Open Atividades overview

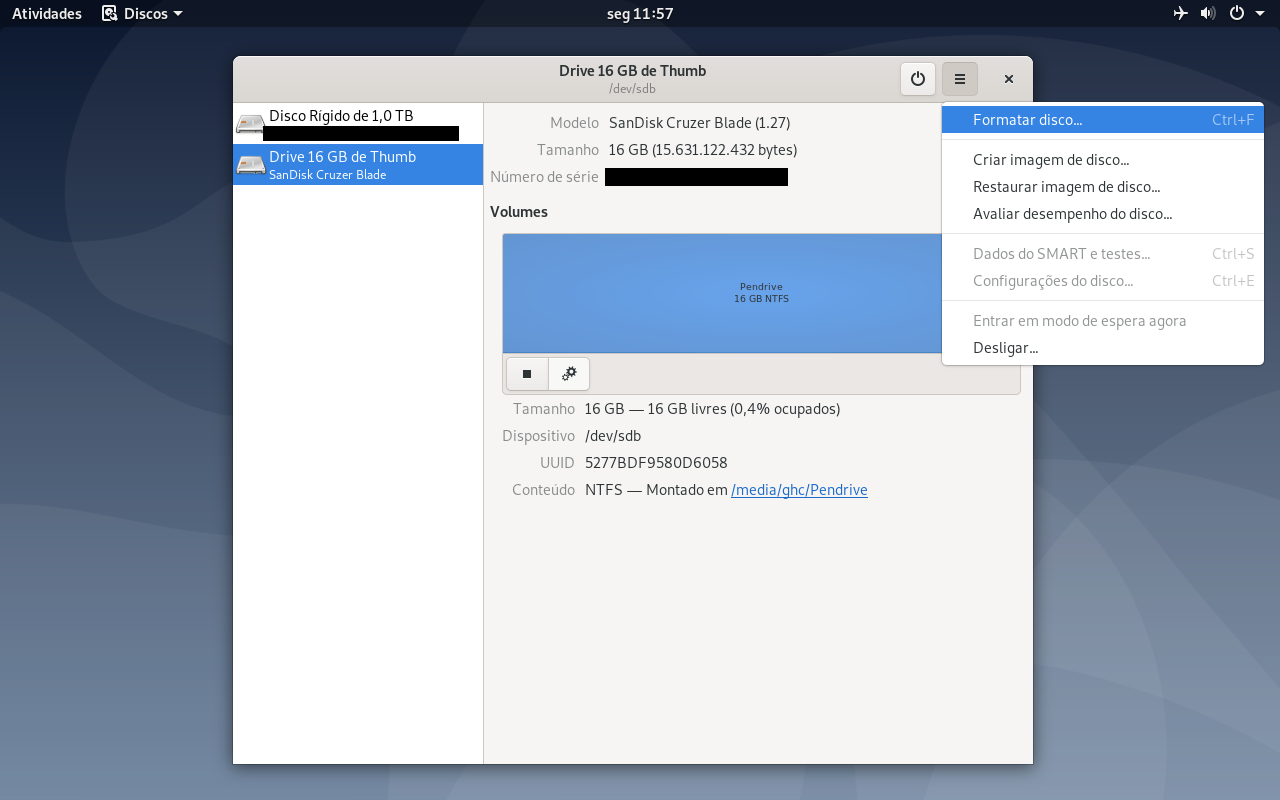[47, 14]
